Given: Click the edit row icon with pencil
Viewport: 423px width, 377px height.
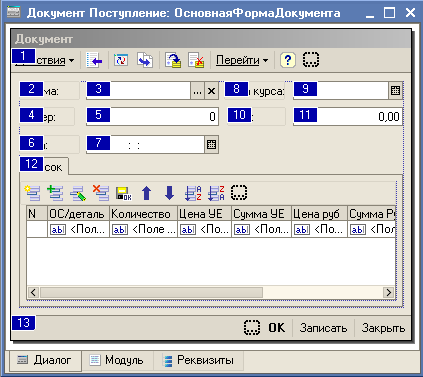Looking at the screenshot, I should click(x=78, y=193).
